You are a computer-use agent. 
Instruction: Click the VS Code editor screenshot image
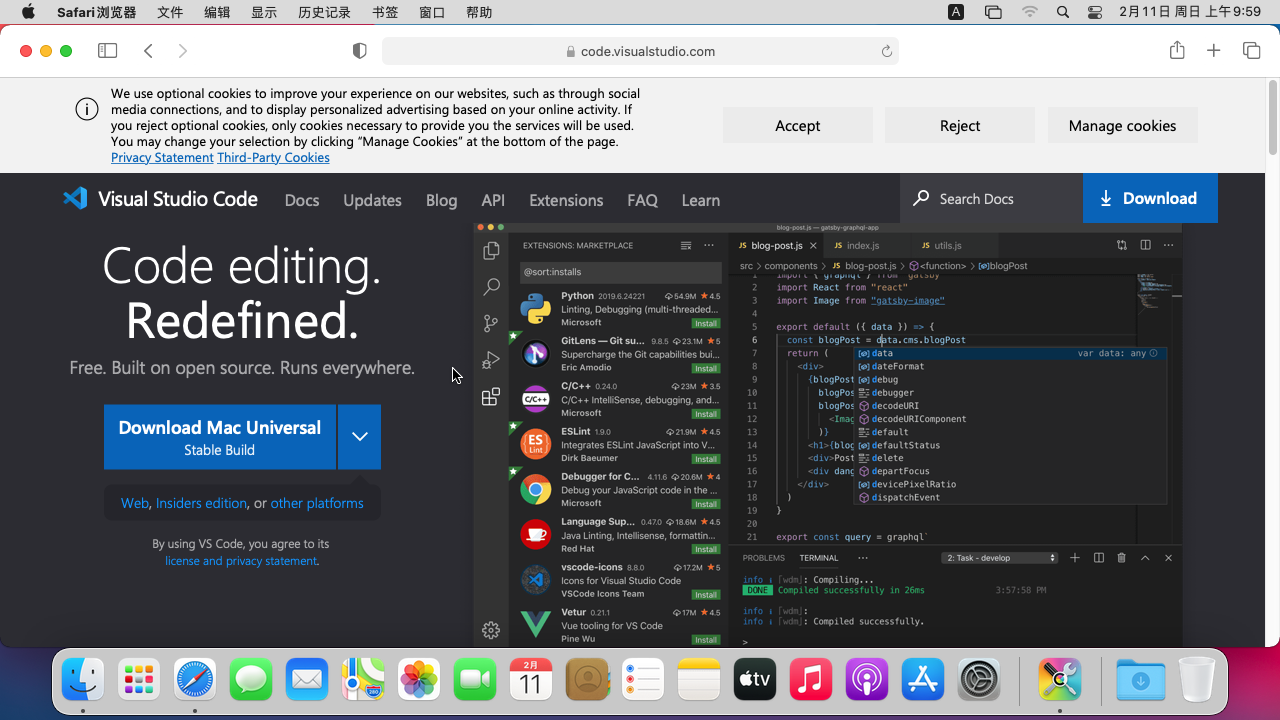tap(828, 434)
